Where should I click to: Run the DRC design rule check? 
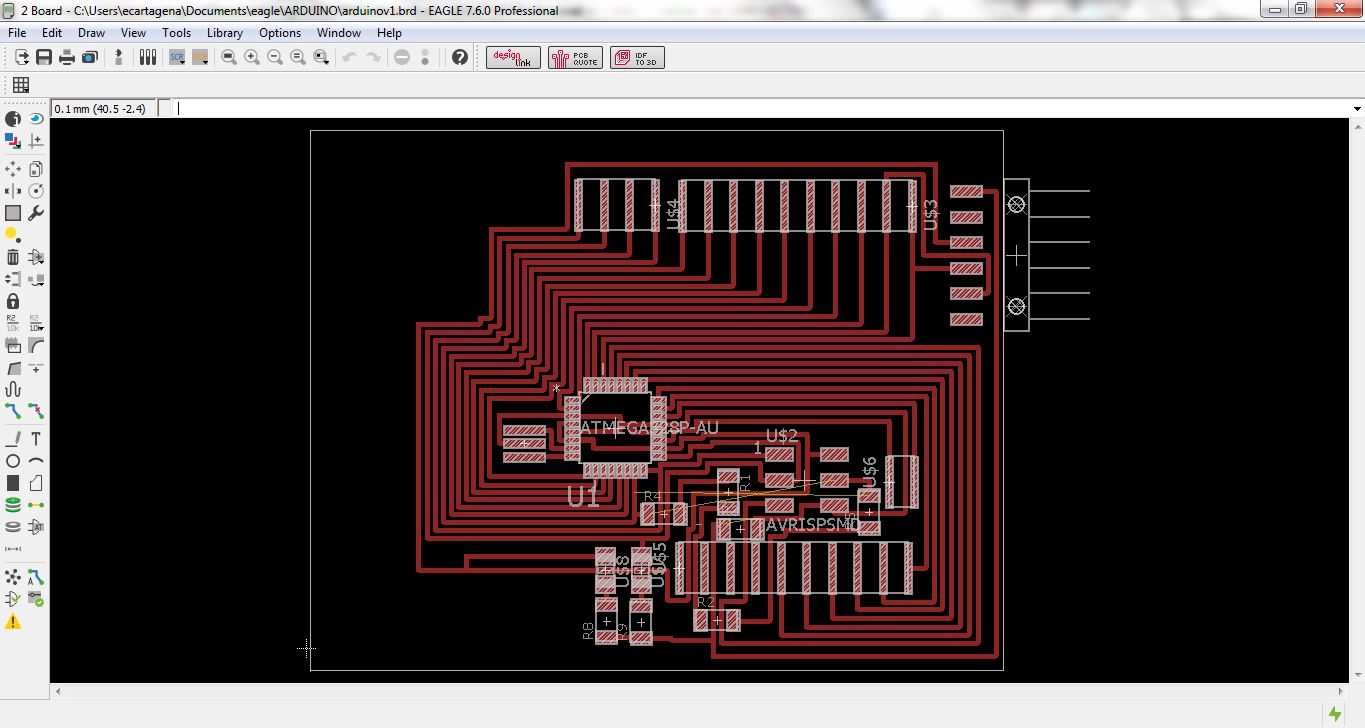[x=36, y=599]
